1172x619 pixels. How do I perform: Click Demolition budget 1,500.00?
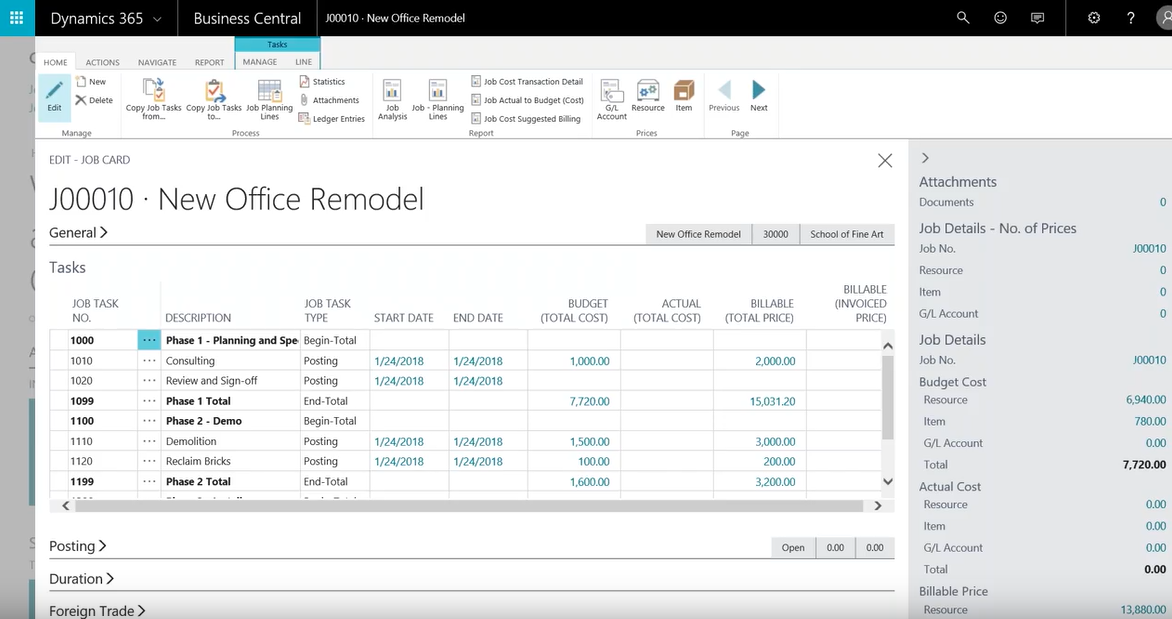point(589,441)
